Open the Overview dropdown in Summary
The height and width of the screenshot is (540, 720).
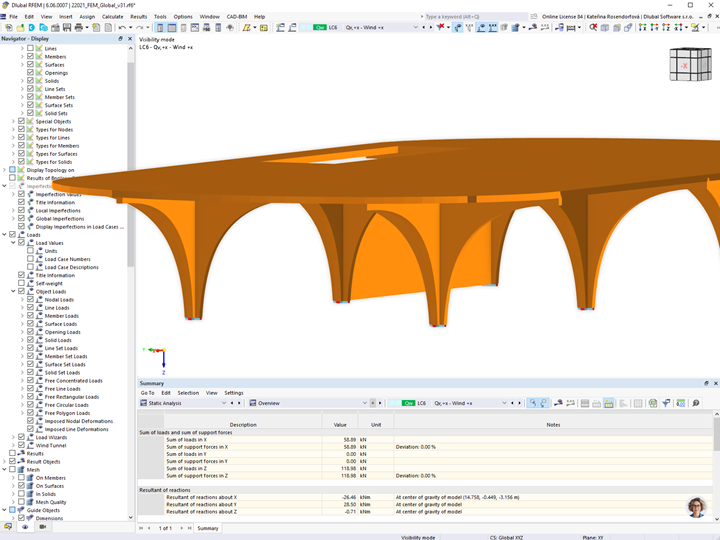click(x=364, y=403)
